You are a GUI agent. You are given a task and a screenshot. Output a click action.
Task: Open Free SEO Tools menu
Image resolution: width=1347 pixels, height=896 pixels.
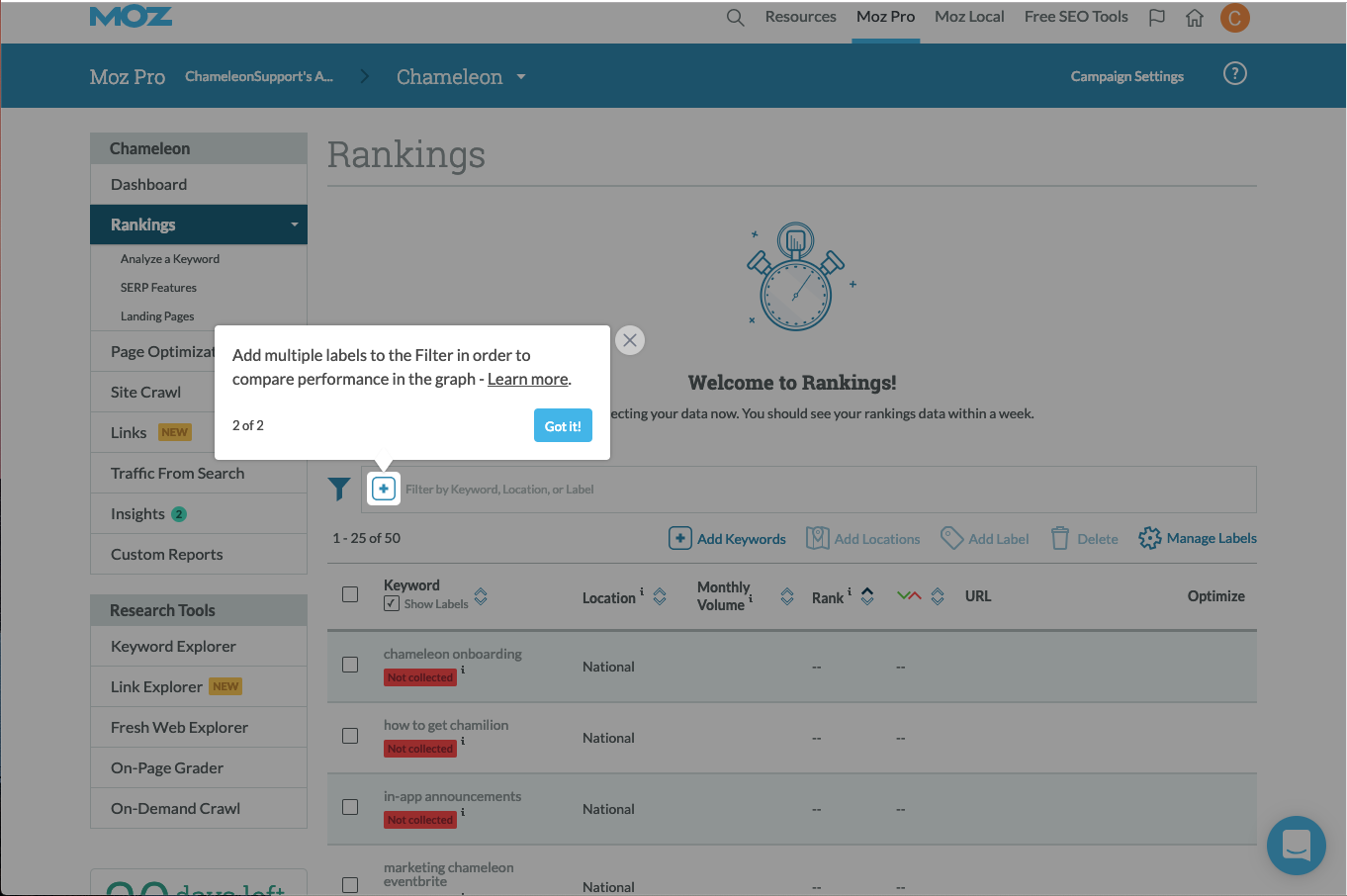click(x=1076, y=17)
